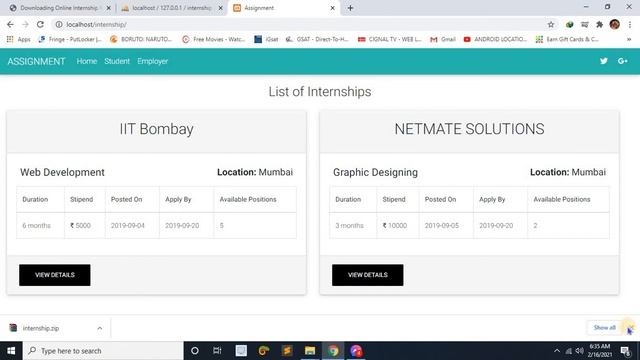The image size is (640, 360).
Task: Open a new tab with the plus button
Action: pyautogui.click(x=350, y=8)
